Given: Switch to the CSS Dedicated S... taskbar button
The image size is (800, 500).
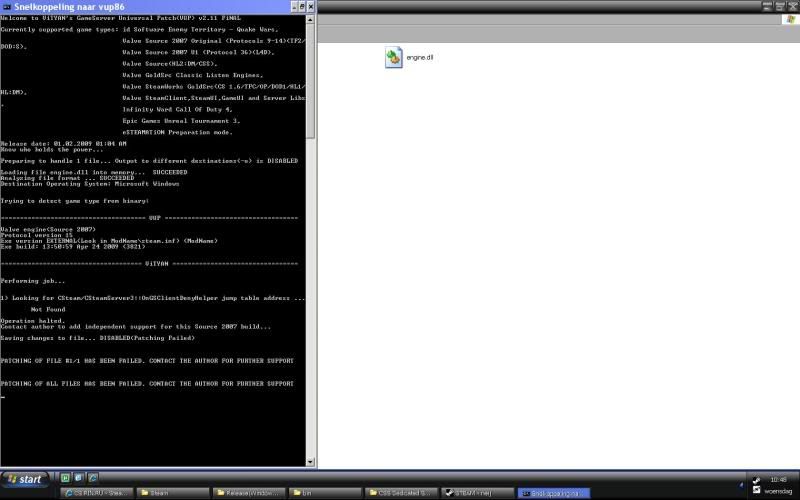Looking at the screenshot, I should (401, 493).
